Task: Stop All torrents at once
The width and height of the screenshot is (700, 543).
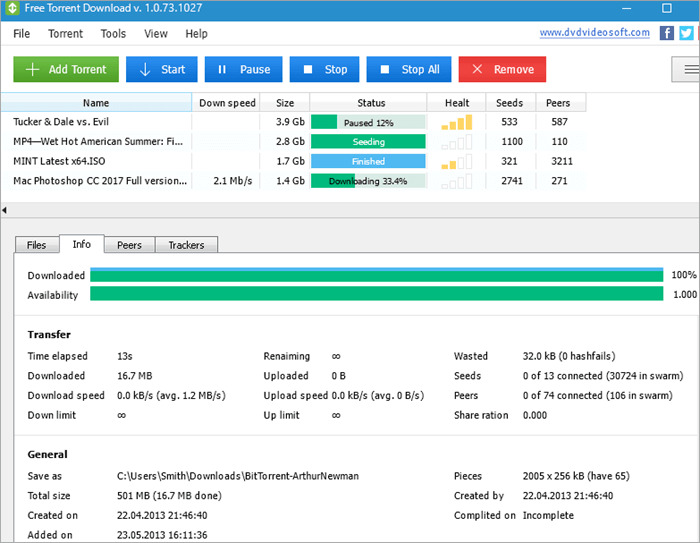Action: coord(408,69)
